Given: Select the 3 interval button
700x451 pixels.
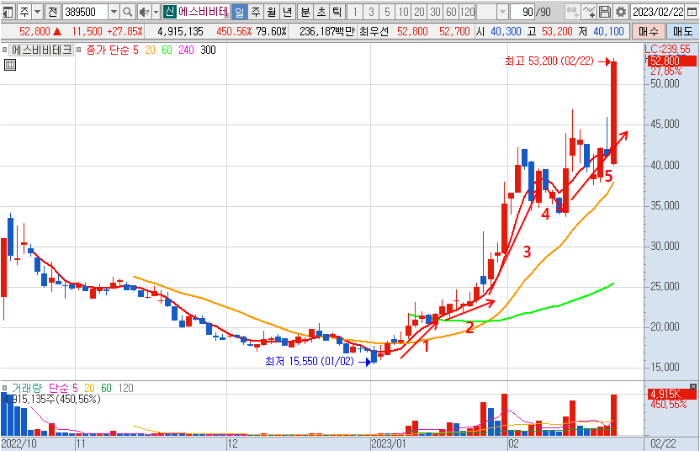Looking at the screenshot, I should point(371,12).
